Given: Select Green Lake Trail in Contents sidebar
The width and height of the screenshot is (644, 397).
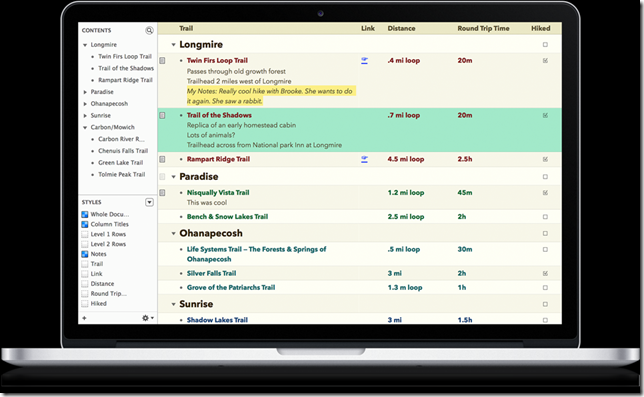Looking at the screenshot, I should [120, 163].
